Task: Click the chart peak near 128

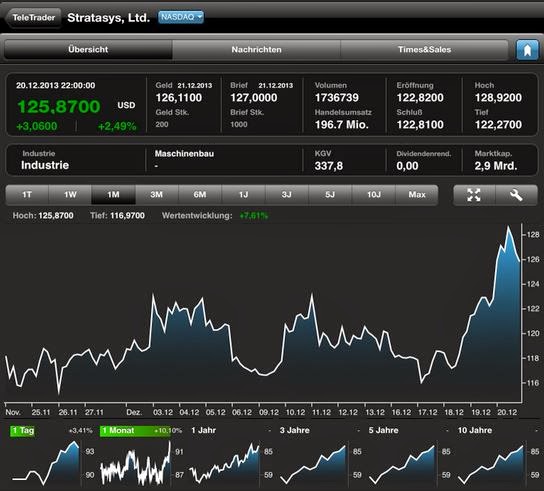Action: [x=509, y=227]
